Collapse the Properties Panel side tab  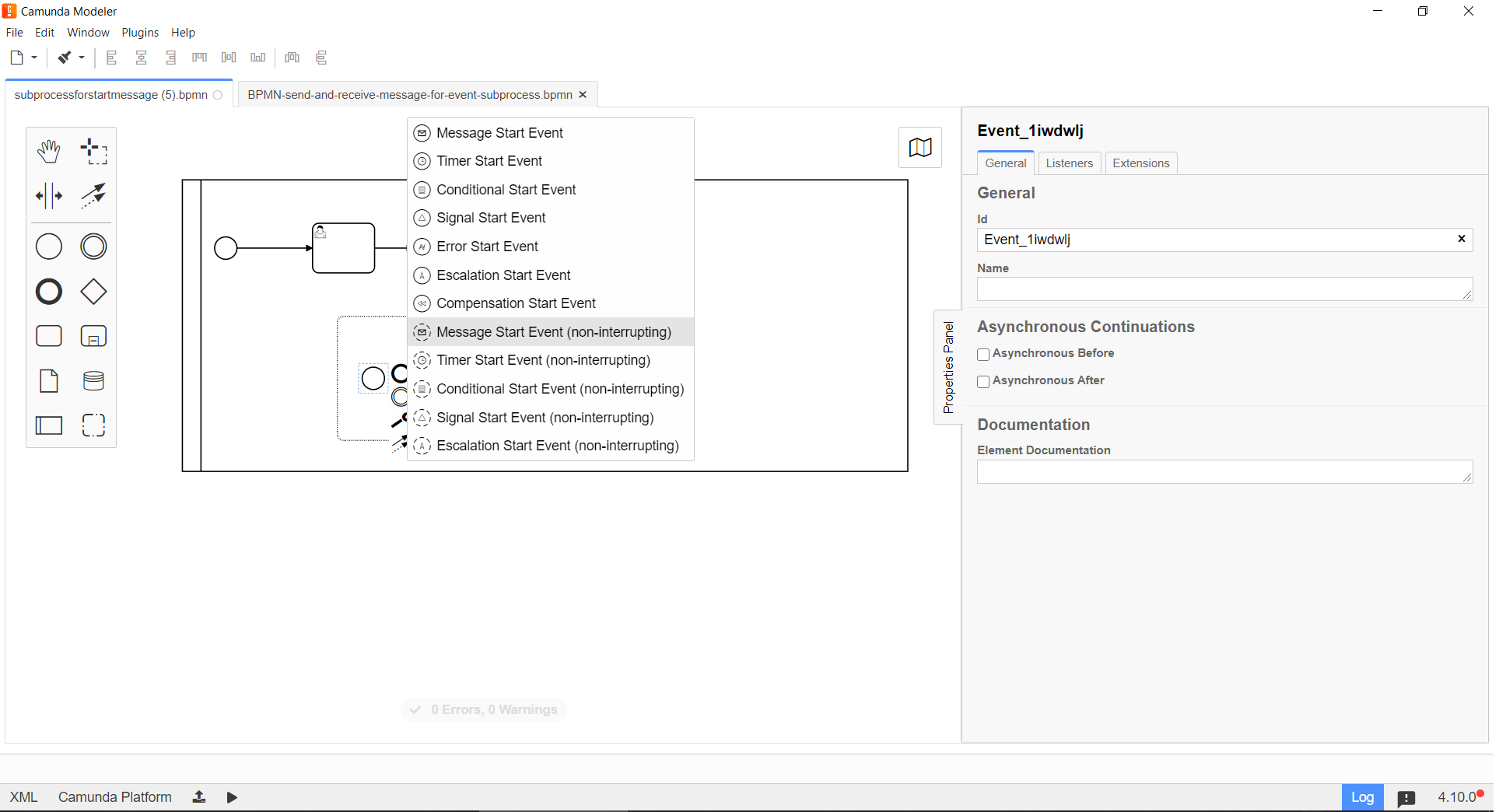[x=947, y=367]
